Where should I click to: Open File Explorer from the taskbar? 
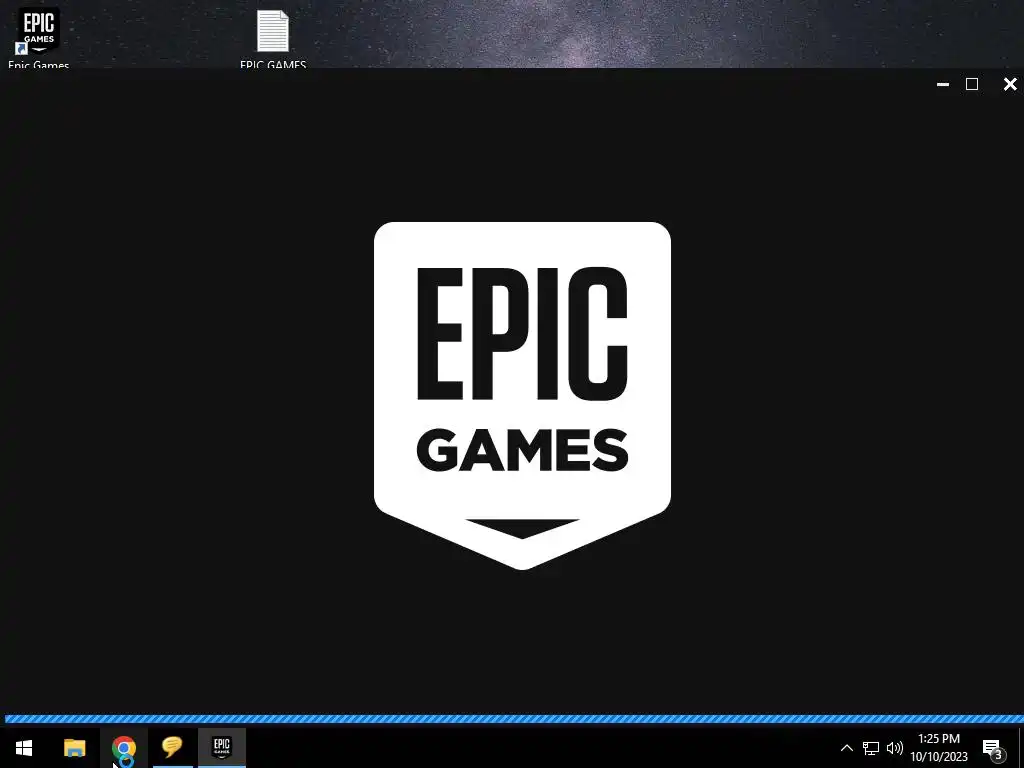[74, 748]
